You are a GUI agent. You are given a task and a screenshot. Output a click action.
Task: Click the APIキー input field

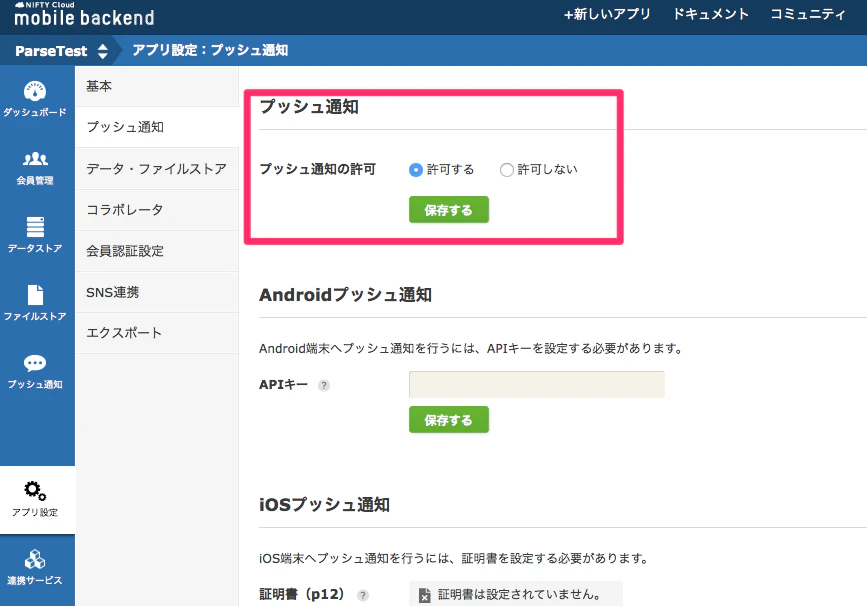536,384
